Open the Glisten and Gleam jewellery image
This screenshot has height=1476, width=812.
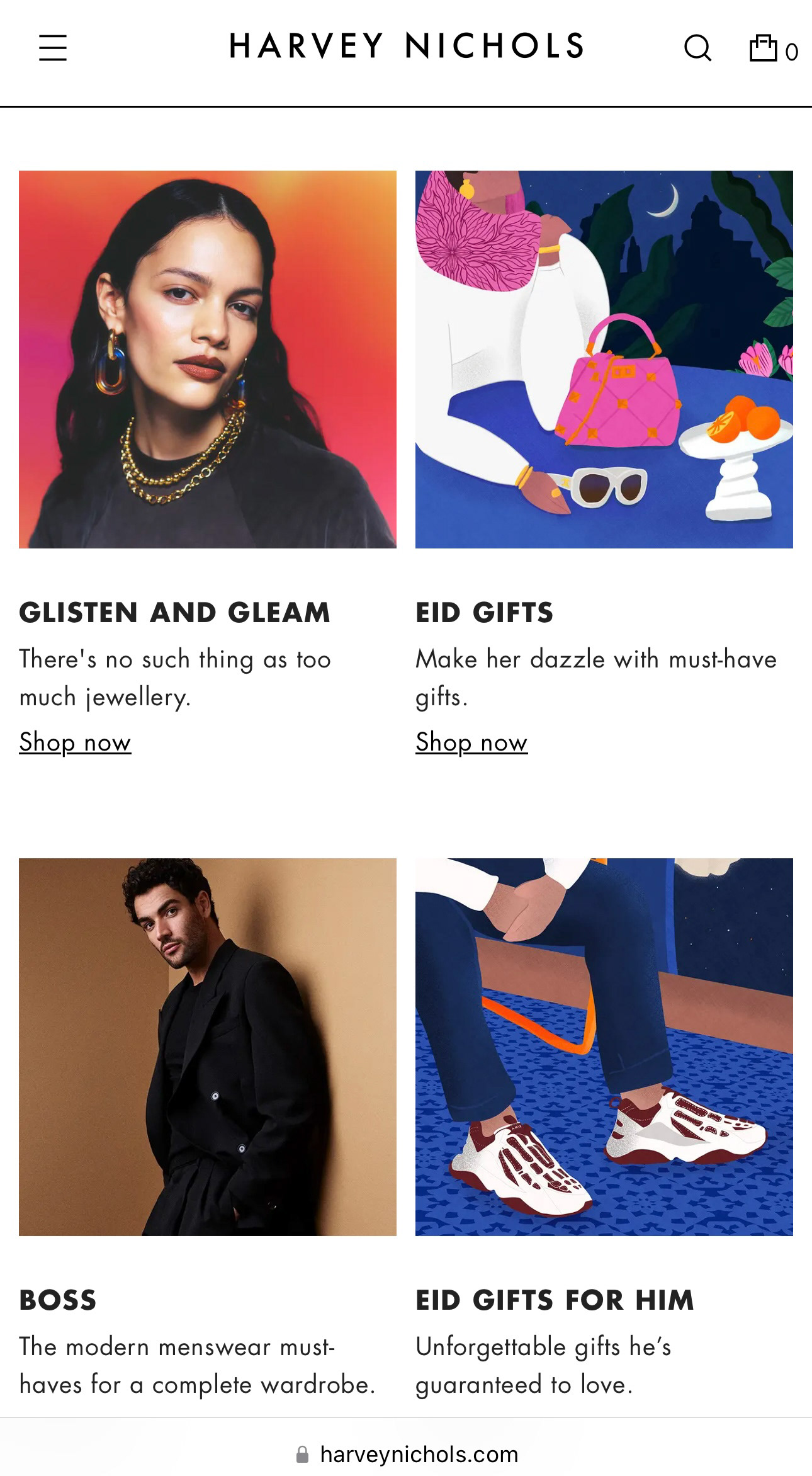(208, 360)
